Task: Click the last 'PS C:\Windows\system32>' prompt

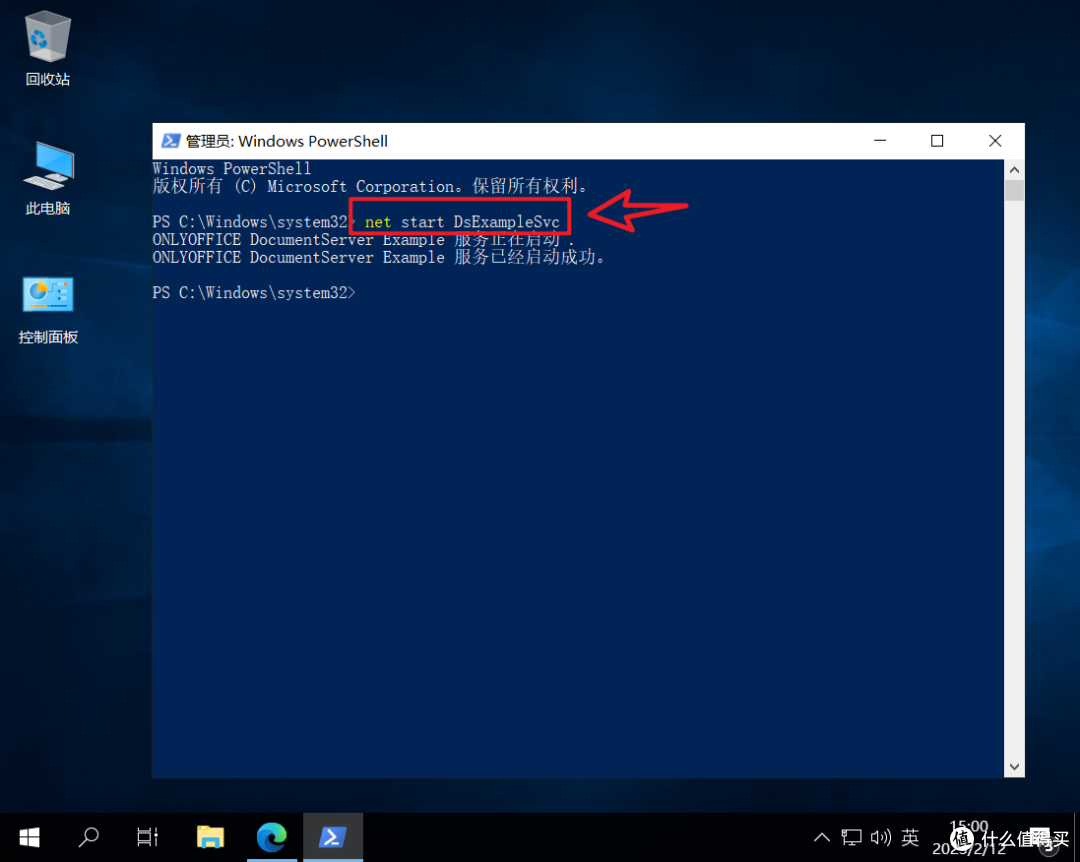Action: click(253, 293)
